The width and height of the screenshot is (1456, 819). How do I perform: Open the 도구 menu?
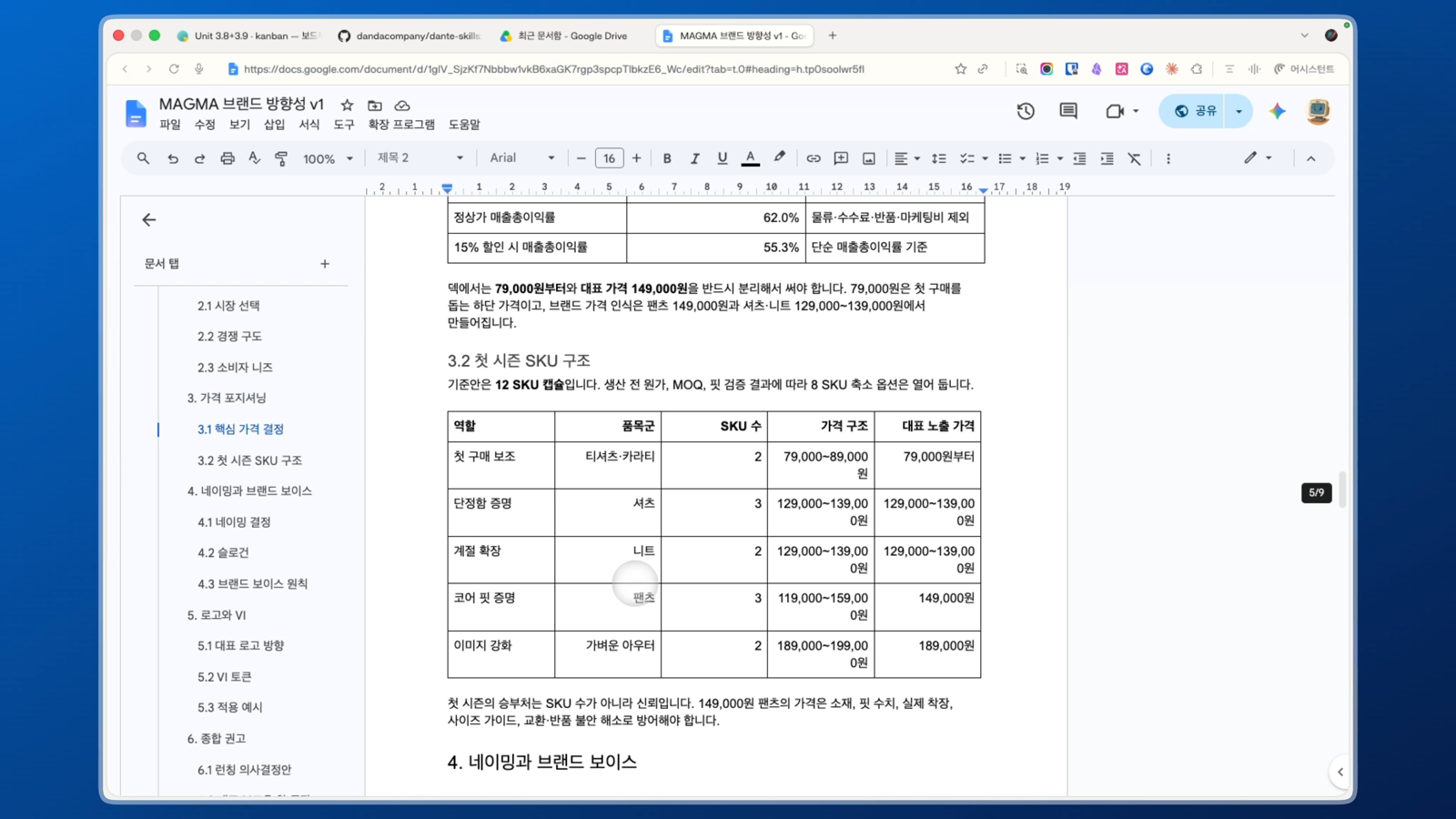pyautogui.click(x=344, y=125)
